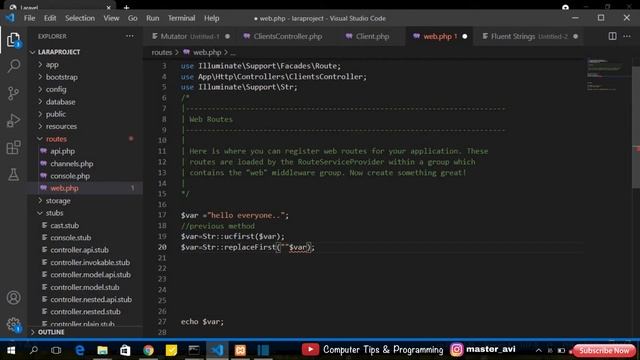Open the Run menu
Image resolution: width=640 pixels, height=360 pixels.
click(153, 18)
